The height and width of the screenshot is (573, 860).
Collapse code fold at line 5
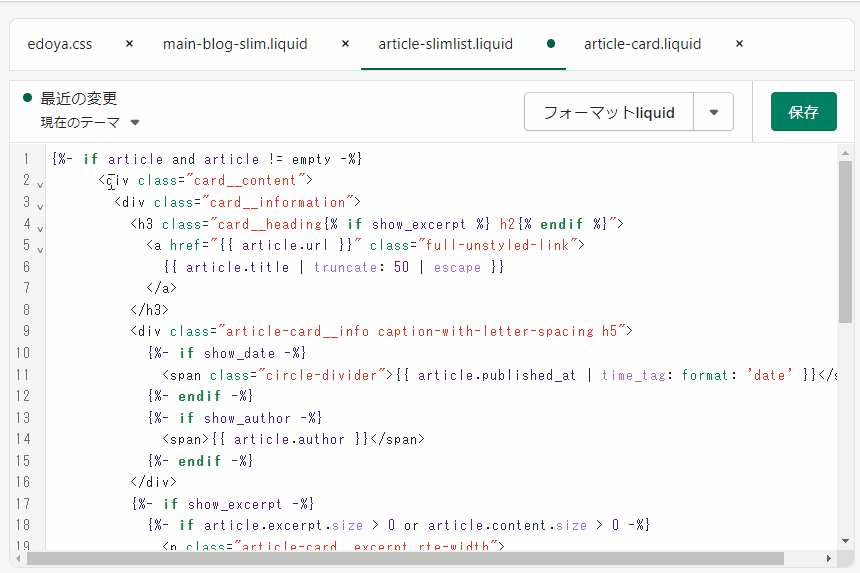pyautogui.click(x=40, y=250)
